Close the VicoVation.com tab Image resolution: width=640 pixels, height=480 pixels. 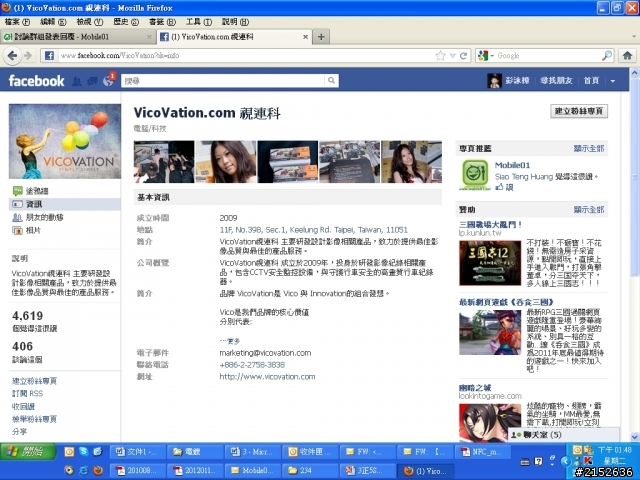(305, 37)
